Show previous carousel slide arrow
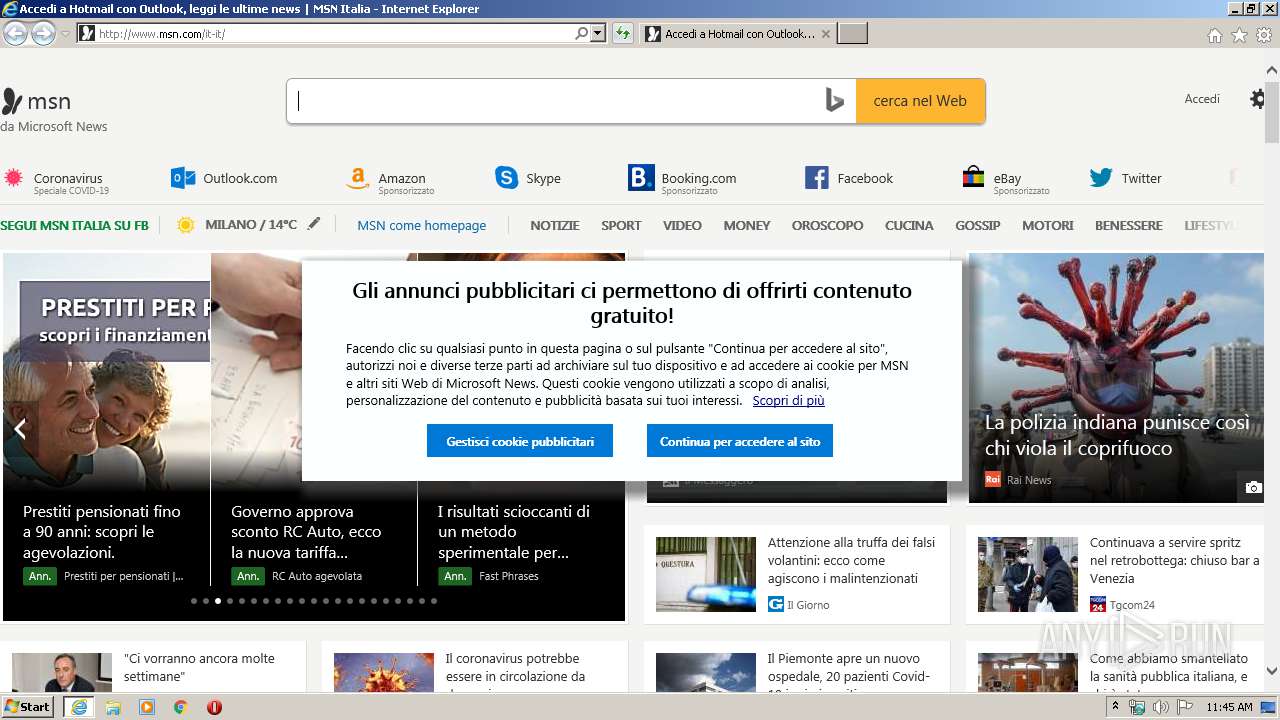Screen dimensions: 1280x720 [x=19, y=429]
